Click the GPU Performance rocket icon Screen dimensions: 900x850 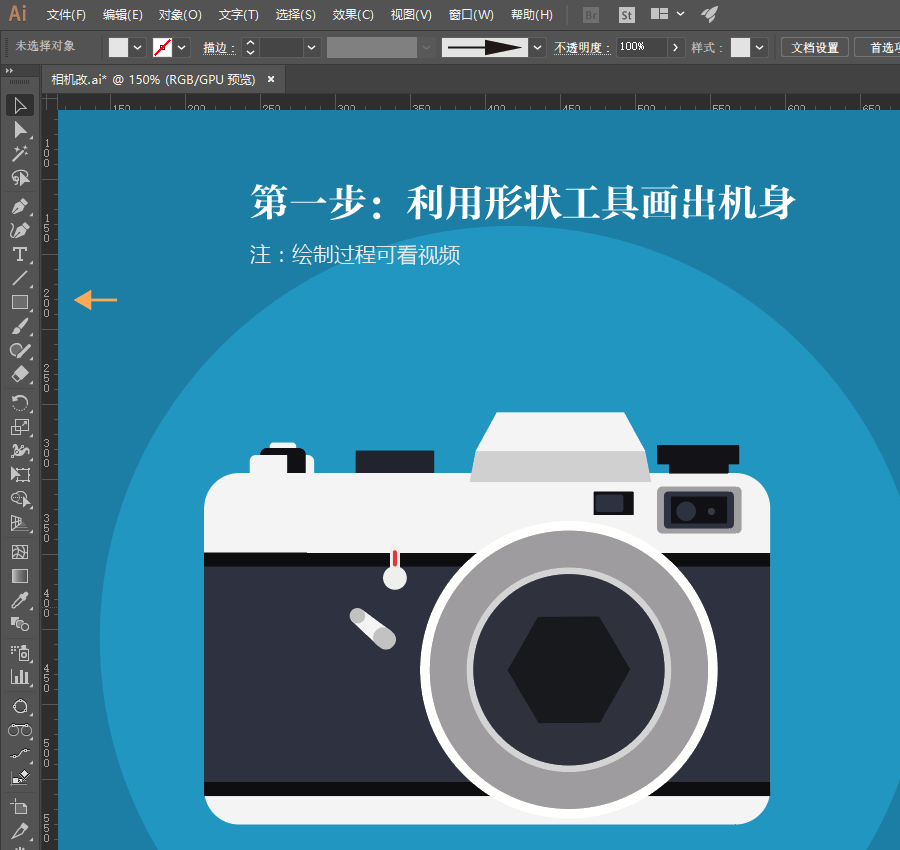point(709,14)
